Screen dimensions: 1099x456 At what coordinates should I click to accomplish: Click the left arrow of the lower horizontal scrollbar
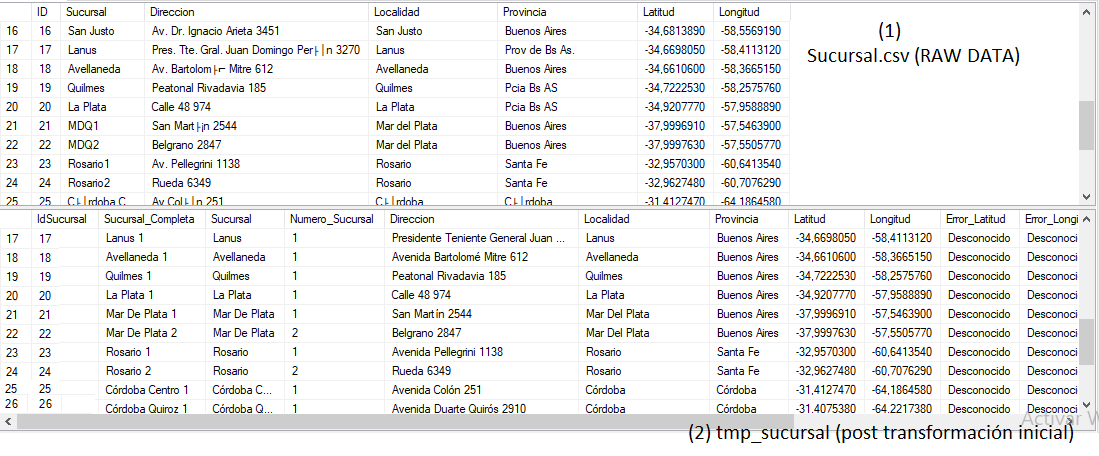(8, 421)
